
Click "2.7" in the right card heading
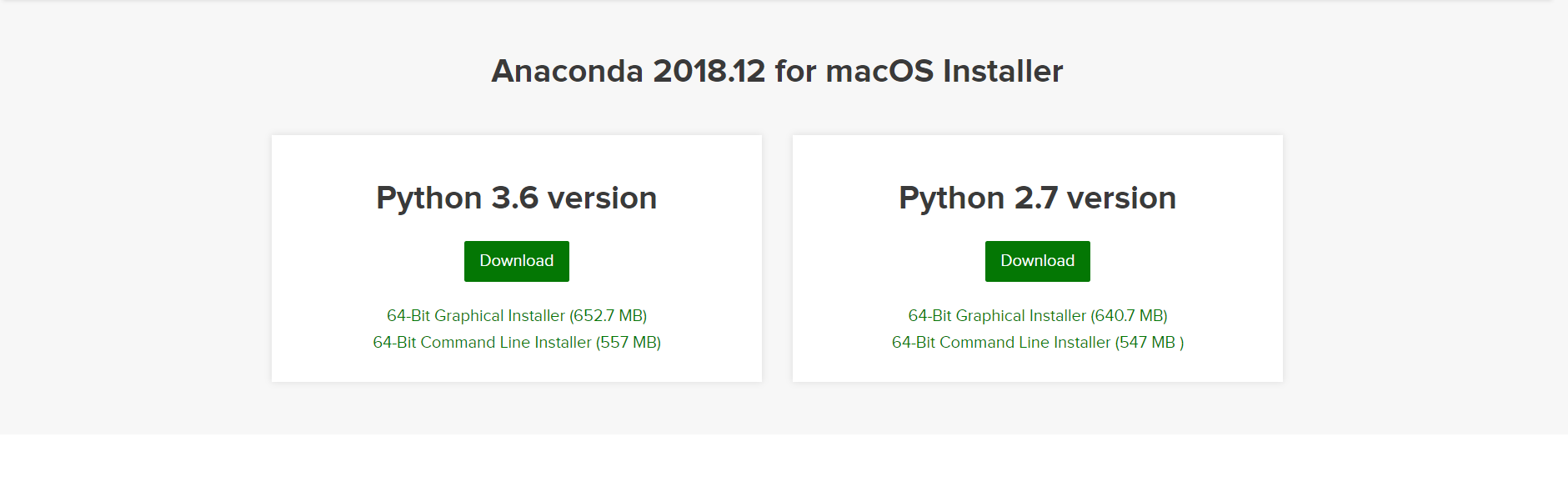[x=1035, y=198]
